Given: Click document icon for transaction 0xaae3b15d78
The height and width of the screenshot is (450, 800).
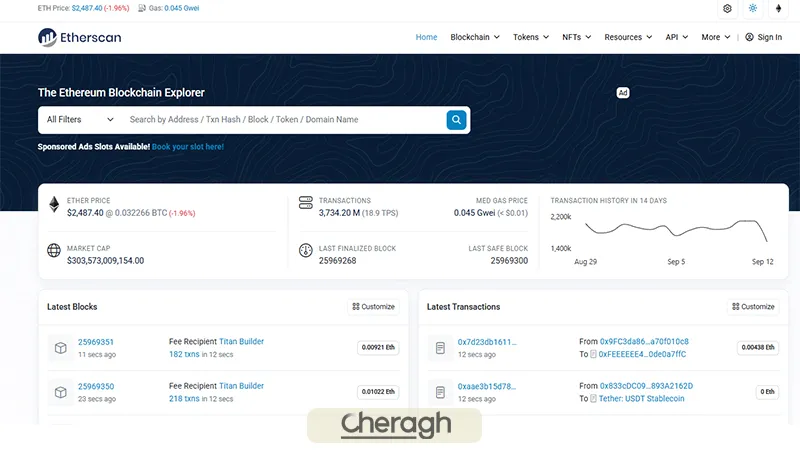Looking at the screenshot, I should [440, 392].
